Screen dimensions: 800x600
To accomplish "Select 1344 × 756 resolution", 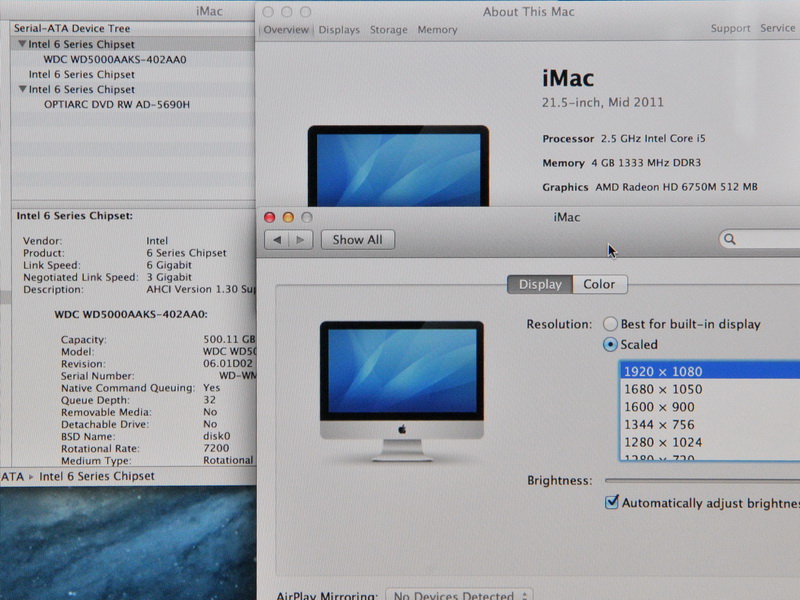I will click(x=710, y=424).
